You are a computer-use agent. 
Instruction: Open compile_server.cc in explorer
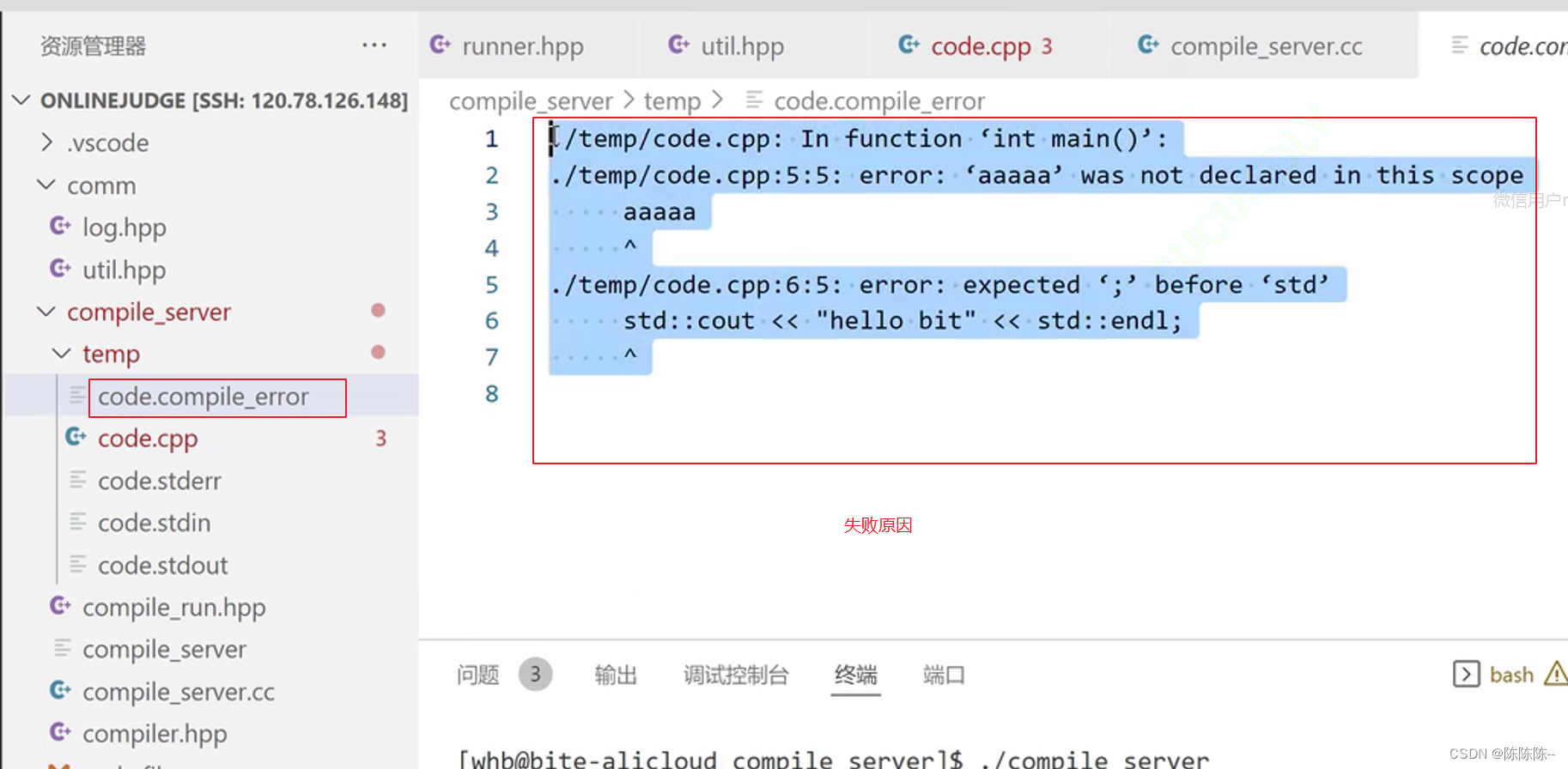[x=179, y=692]
